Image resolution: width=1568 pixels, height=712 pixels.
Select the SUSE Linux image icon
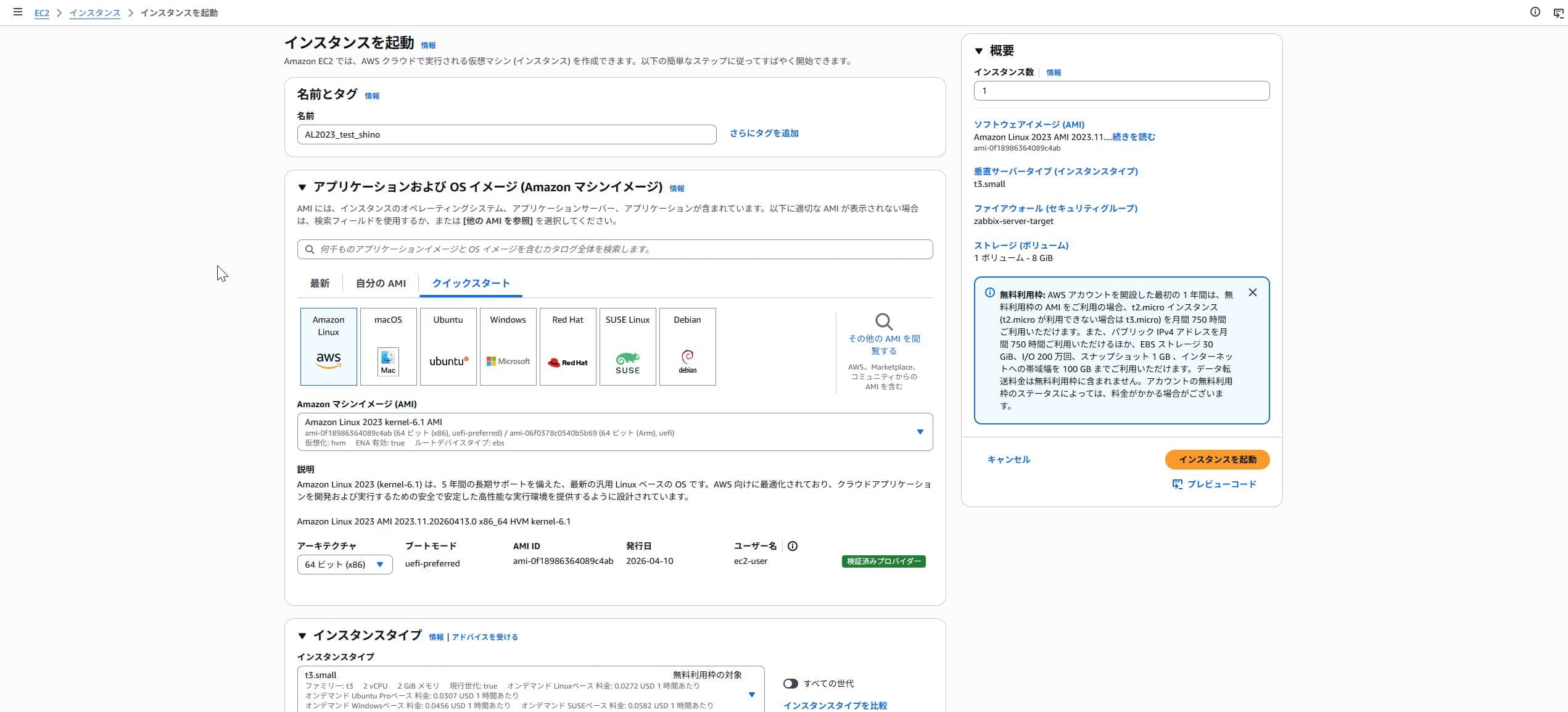[x=627, y=346]
